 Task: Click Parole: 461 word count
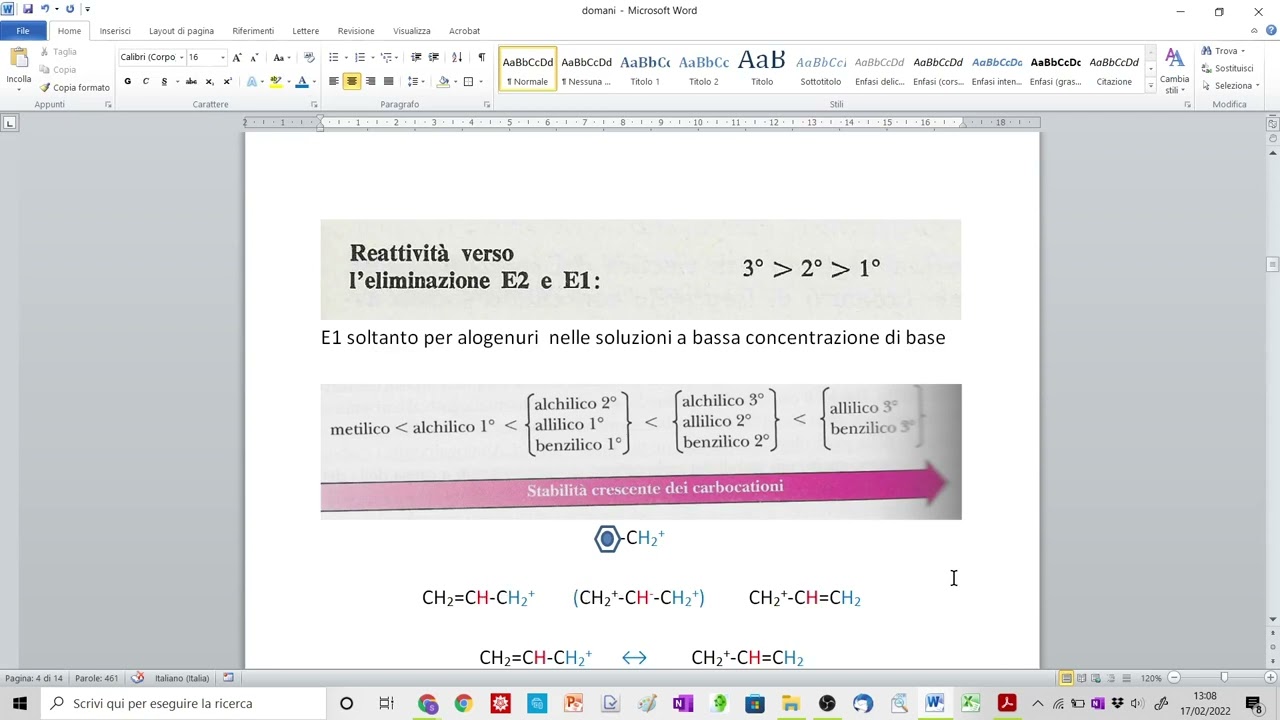tap(96, 678)
